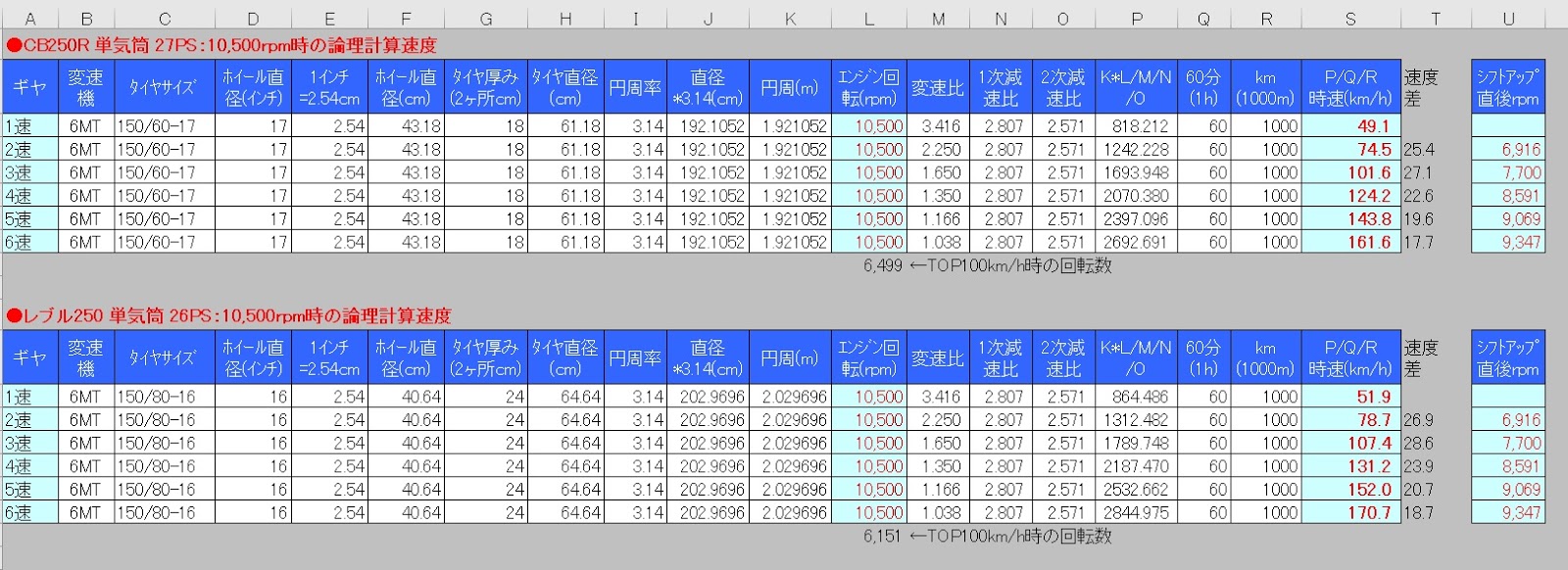Click speed difference 20.7
The image size is (1568, 570).
pyautogui.click(x=1419, y=490)
